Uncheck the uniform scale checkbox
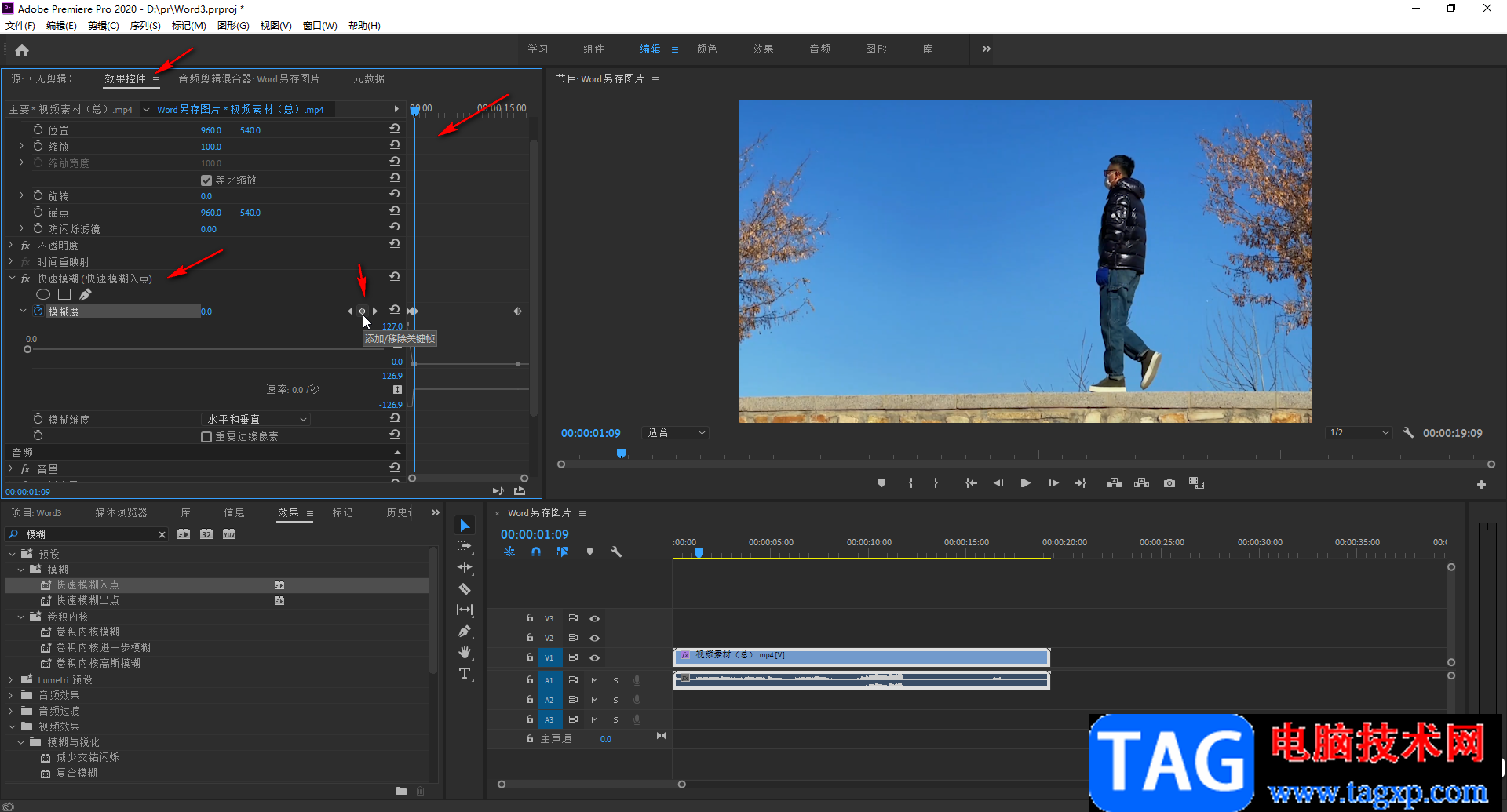Image resolution: width=1507 pixels, height=812 pixels. pyautogui.click(x=206, y=180)
